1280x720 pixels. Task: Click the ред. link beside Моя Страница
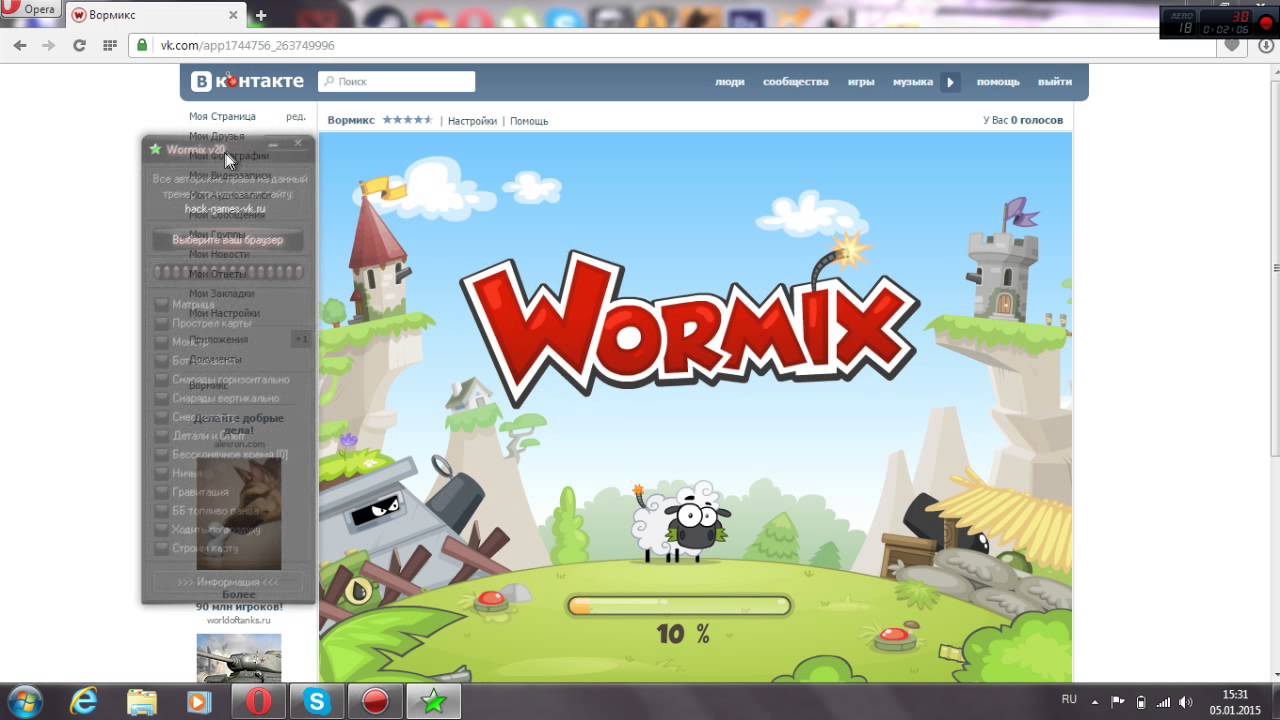tap(296, 117)
